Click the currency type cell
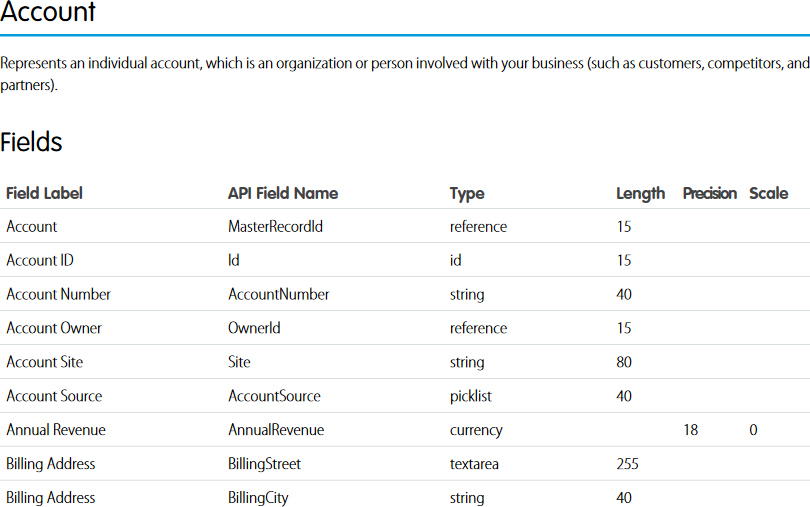Screen dimensions: 810x507 coord(476,431)
